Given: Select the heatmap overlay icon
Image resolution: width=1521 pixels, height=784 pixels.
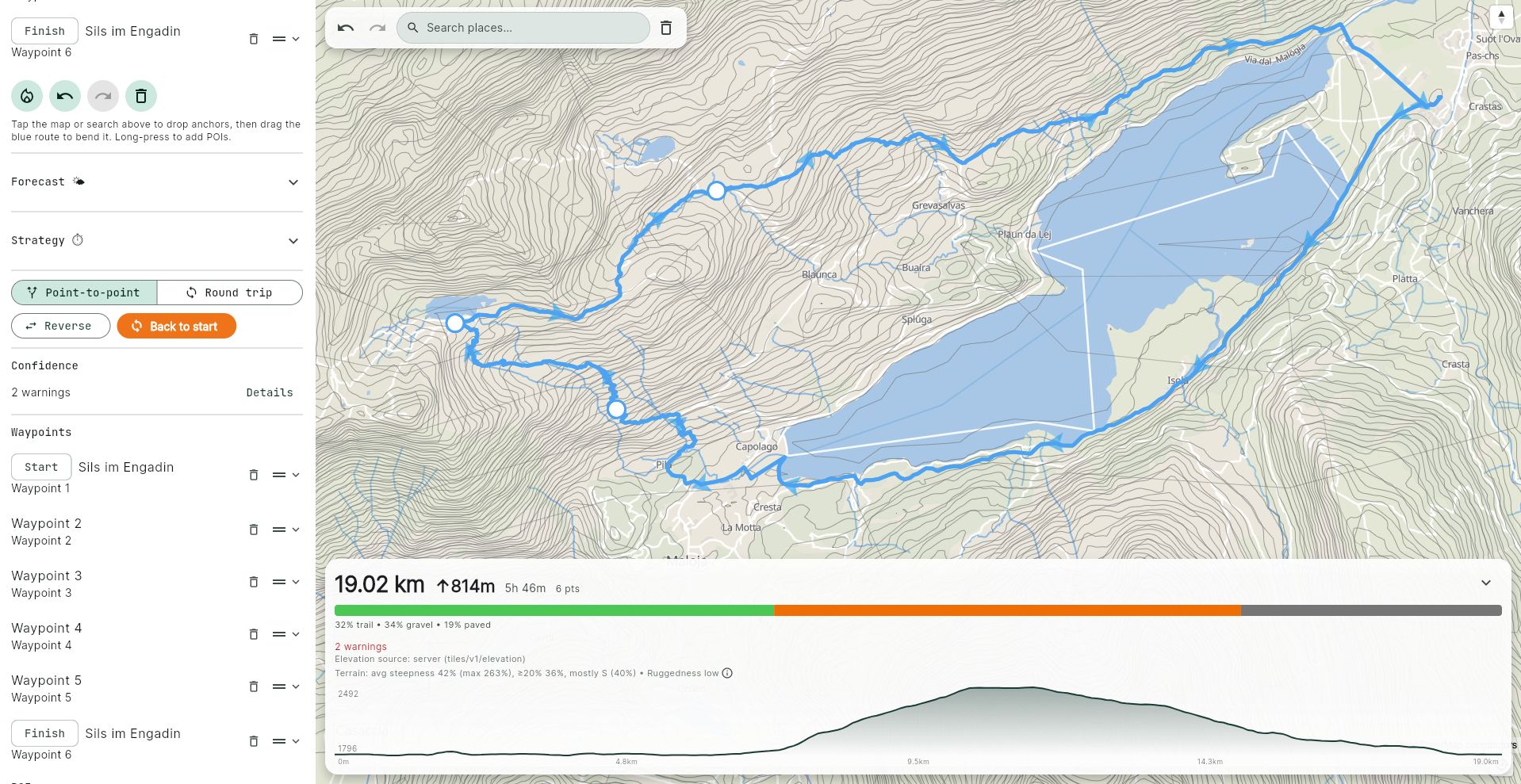Looking at the screenshot, I should point(26,95).
